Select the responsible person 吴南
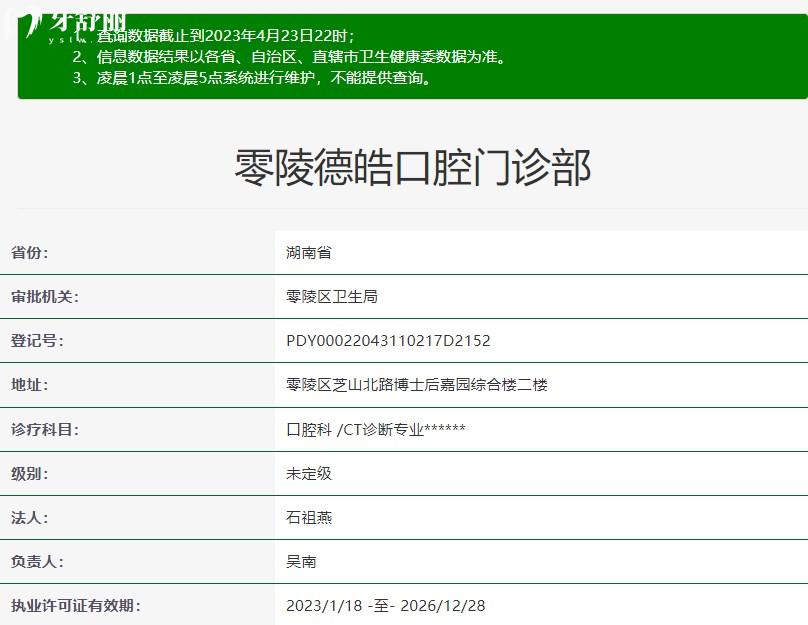The height and width of the screenshot is (625, 808). pos(301,562)
